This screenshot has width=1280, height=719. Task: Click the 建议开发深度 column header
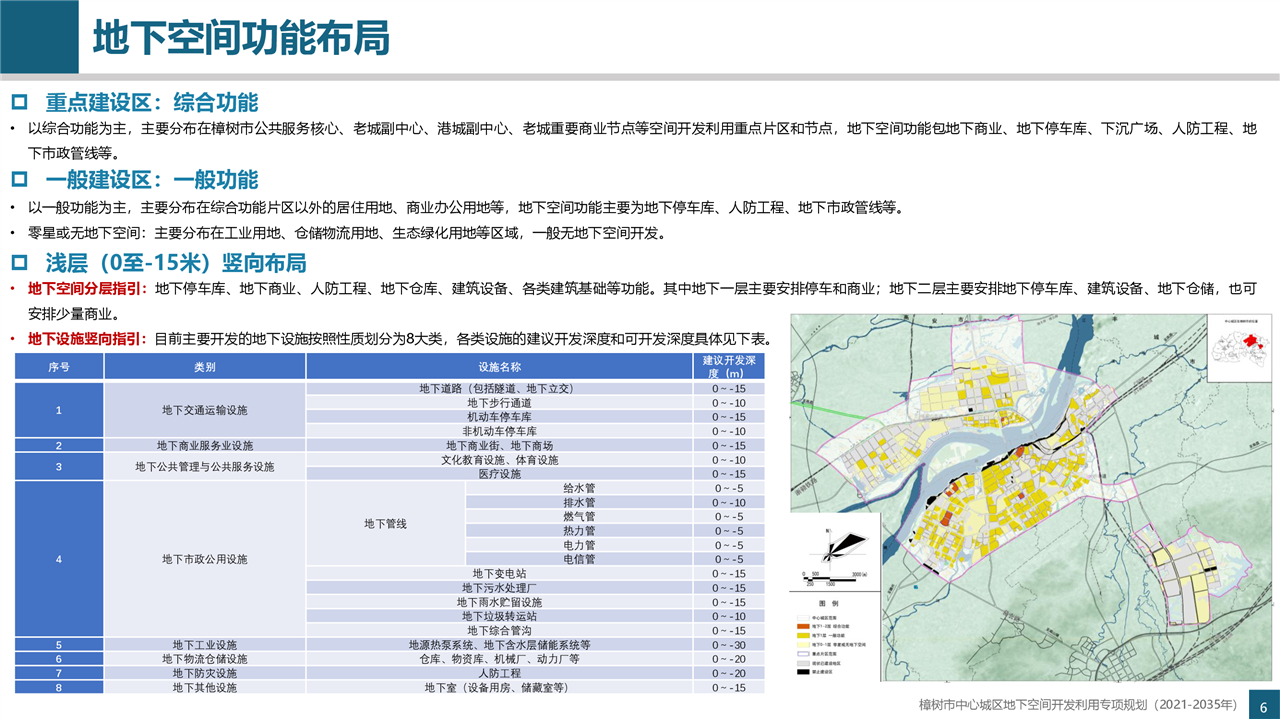click(728, 366)
